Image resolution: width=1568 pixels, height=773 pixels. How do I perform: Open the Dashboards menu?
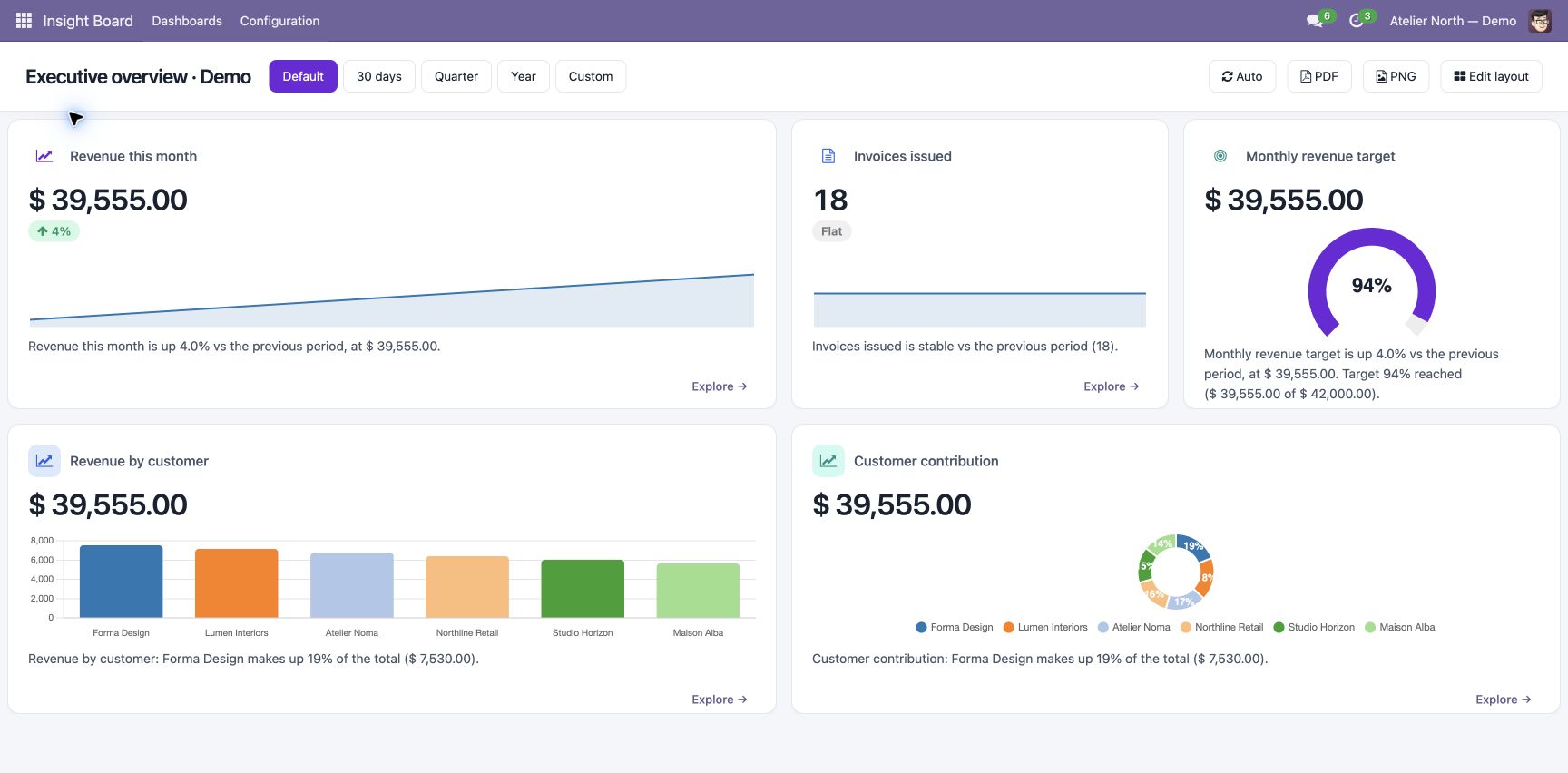(x=187, y=21)
